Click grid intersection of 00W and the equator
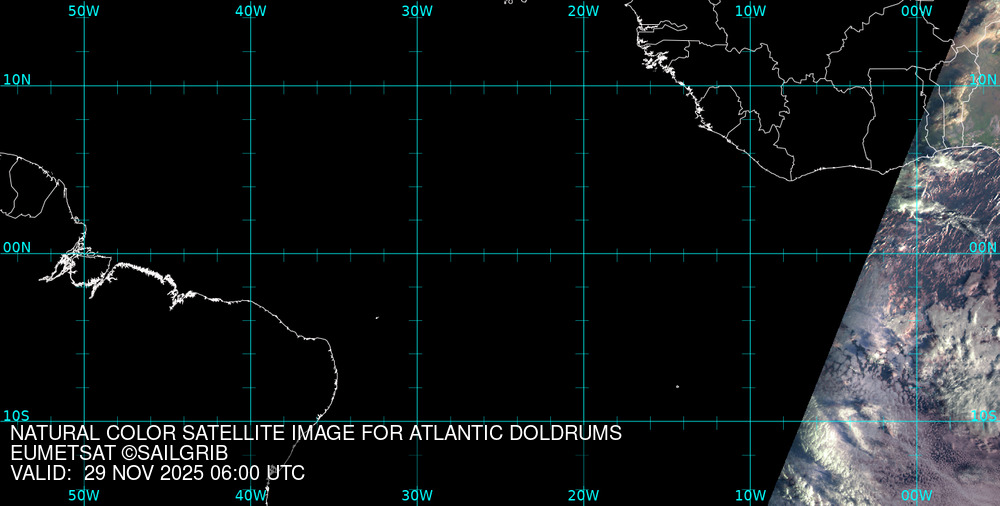The width and height of the screenshot is (1000, 506). coord(917,253)
